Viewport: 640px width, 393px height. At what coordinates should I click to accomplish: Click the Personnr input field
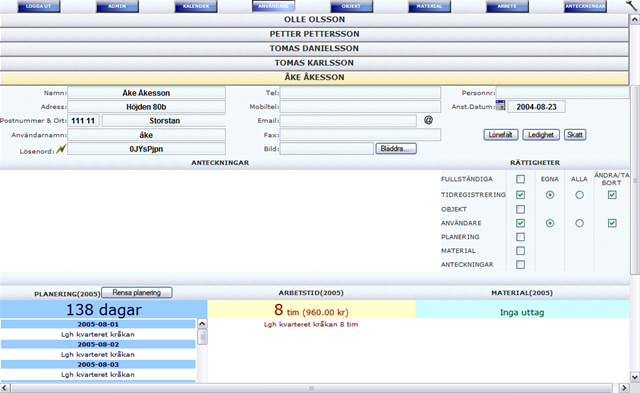(x=562, y=93)
